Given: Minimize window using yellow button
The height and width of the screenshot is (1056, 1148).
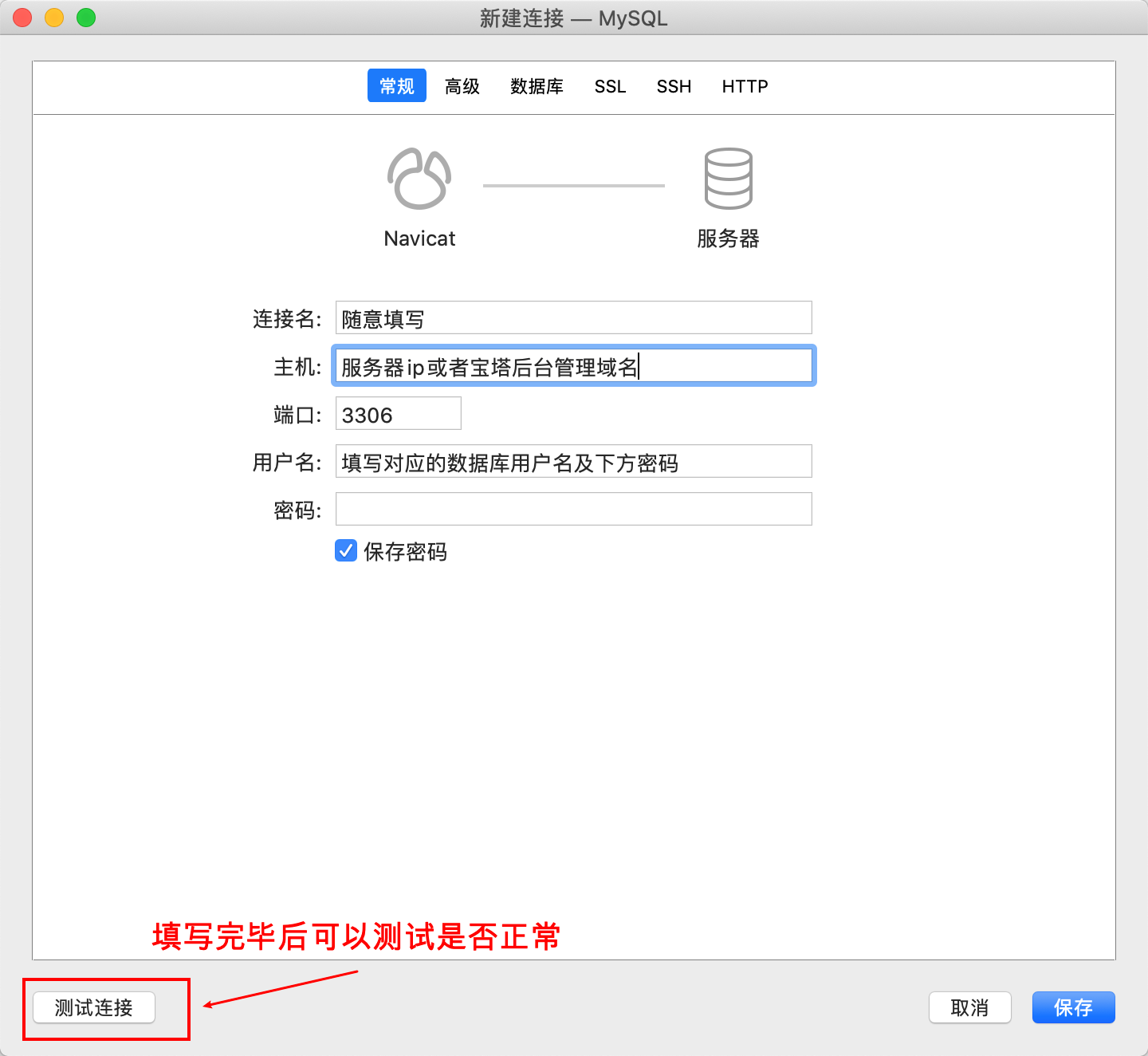Looking at the screenshot, I should [x=54, y=18].
